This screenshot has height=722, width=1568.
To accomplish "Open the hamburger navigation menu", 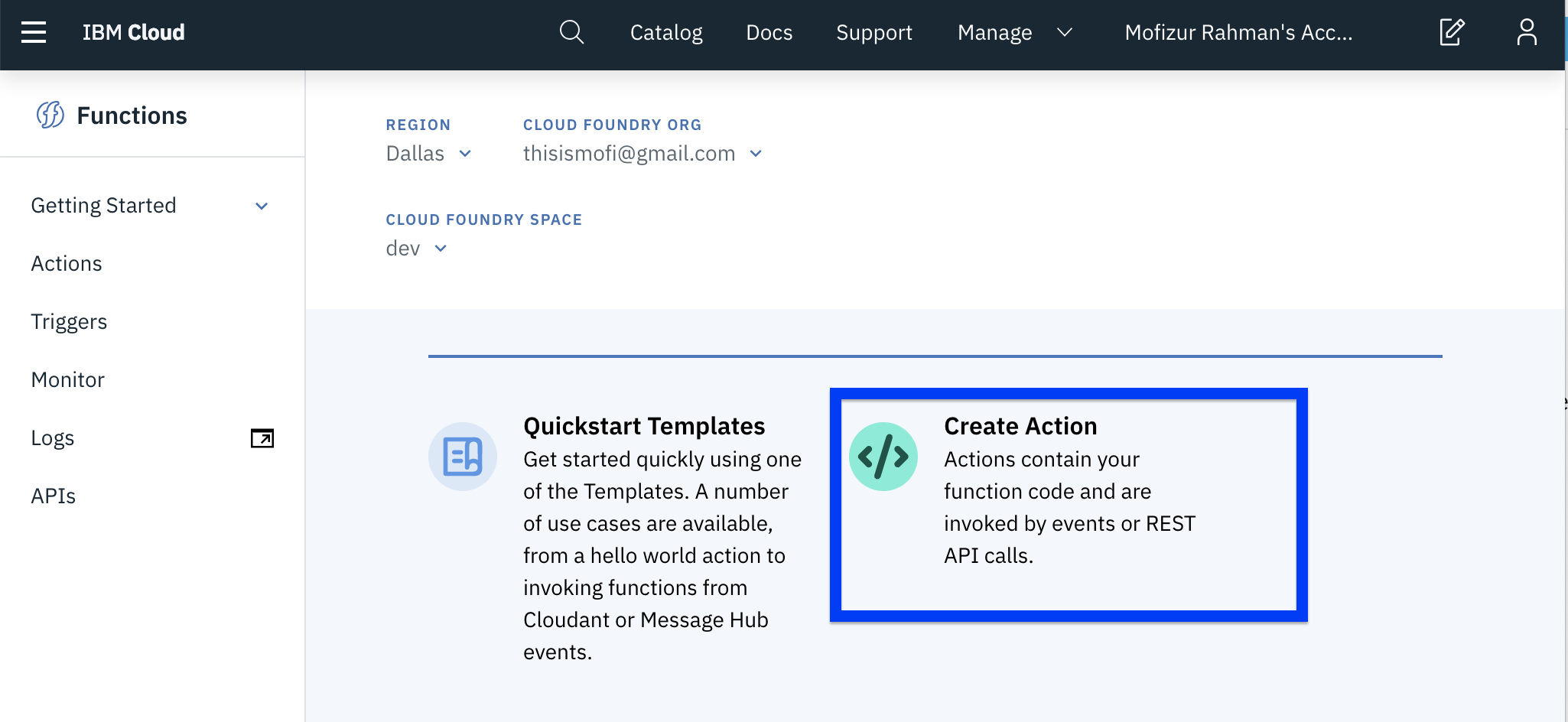I will point(34,32).
